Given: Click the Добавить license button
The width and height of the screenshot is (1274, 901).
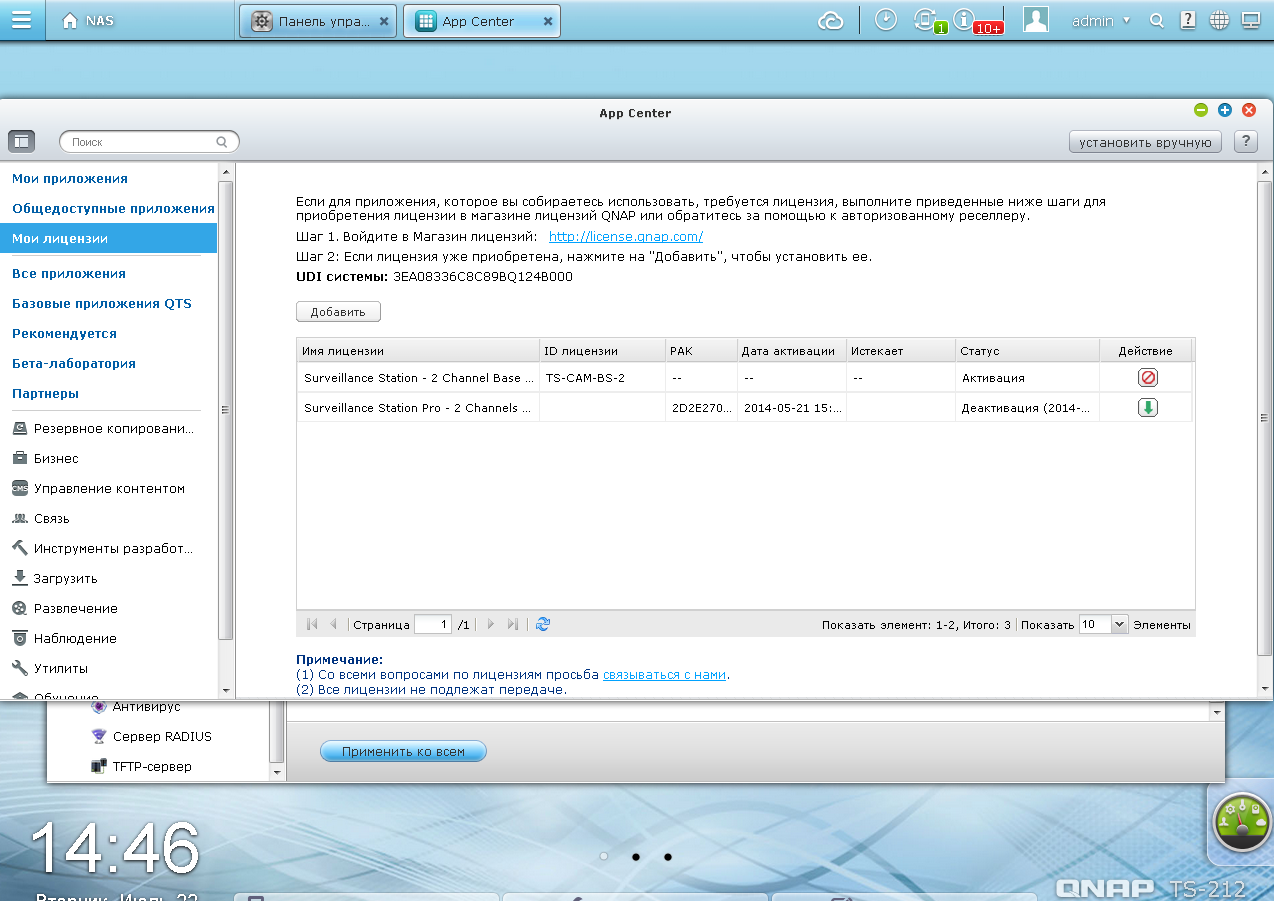Looking at the screenshot, I should [338, 312].
